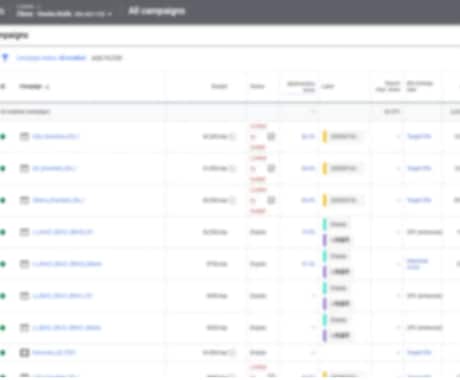Viewport: 460px width, 380px height.
Task: Toggle the green status dot of first campaign
Action: pos(3,136)
